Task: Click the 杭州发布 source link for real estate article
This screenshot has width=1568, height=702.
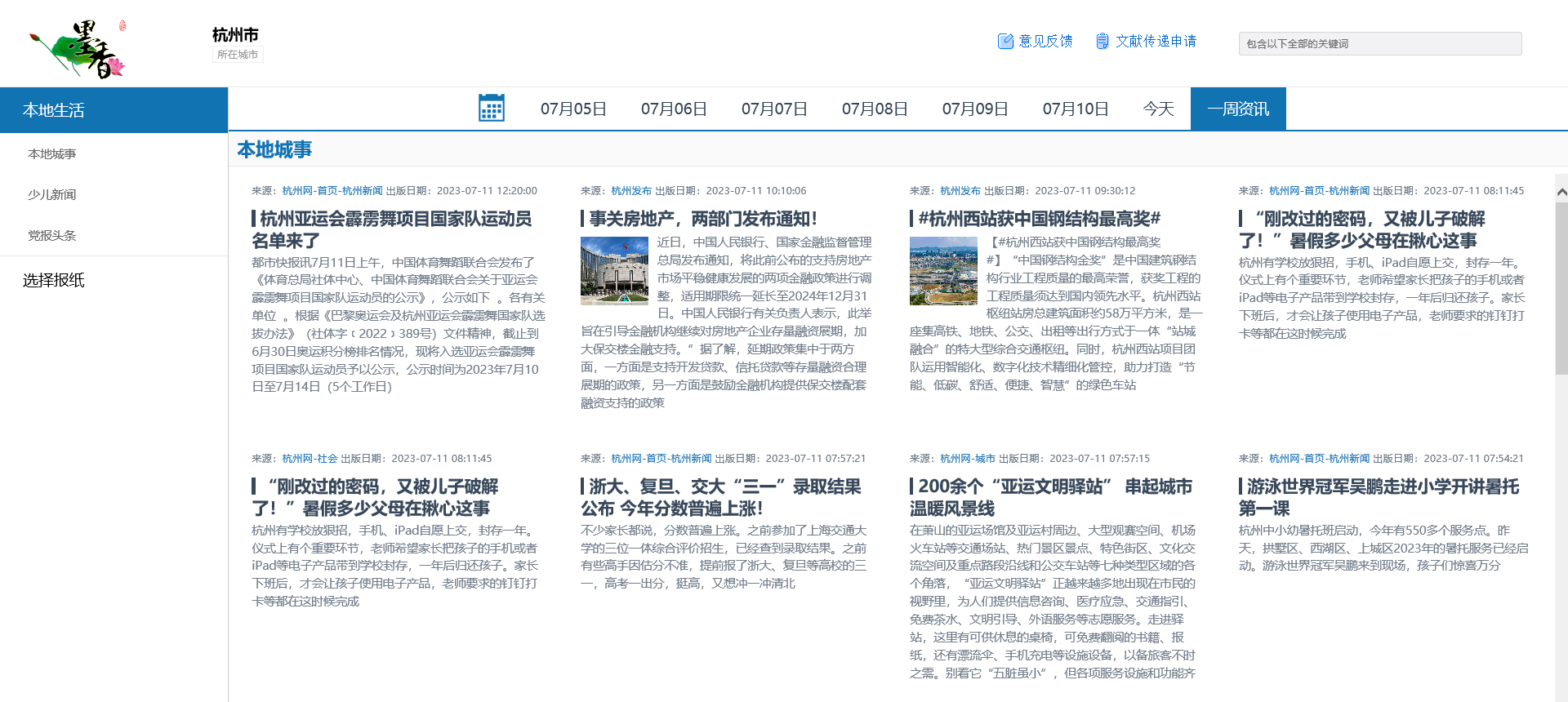Action: pyautogui.click(x=631, y=191)
